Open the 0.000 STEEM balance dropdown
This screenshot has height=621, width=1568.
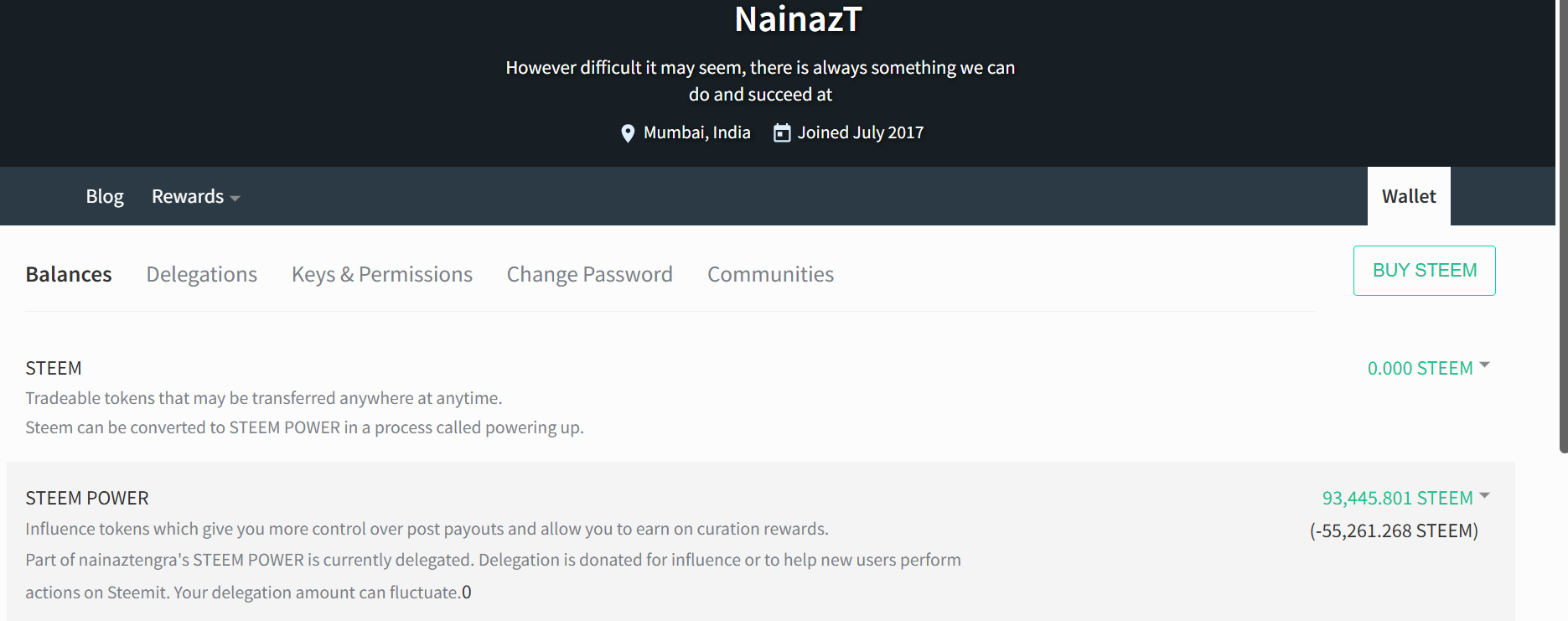1484,365
